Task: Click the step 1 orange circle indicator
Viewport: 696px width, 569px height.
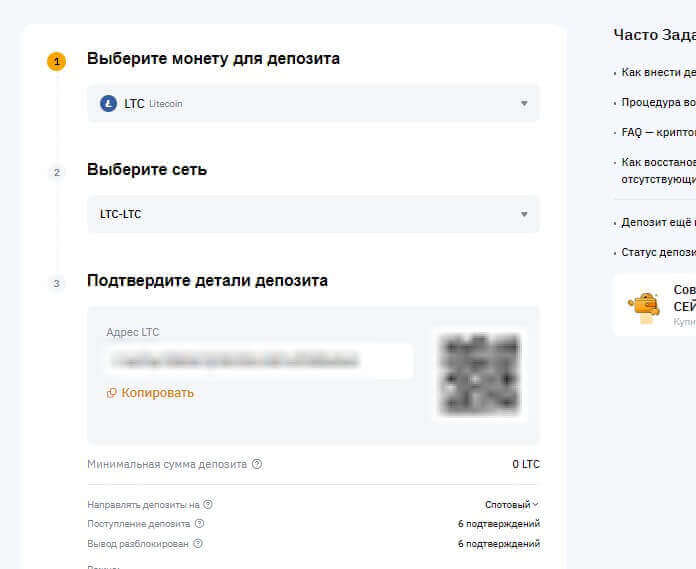Action: [56, 61]
